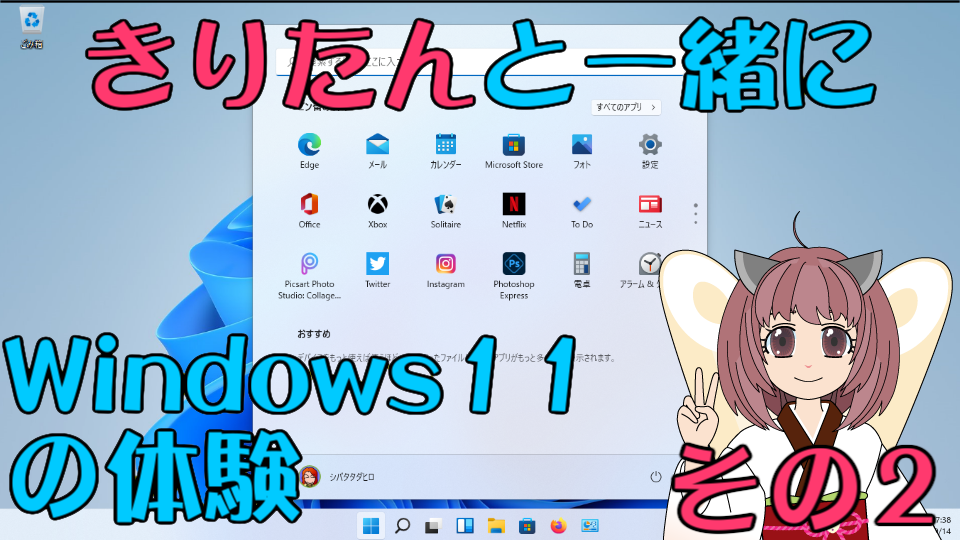Open the Netflix app
The height and width of the screenshot is (540, 960).
click(514, 211)
